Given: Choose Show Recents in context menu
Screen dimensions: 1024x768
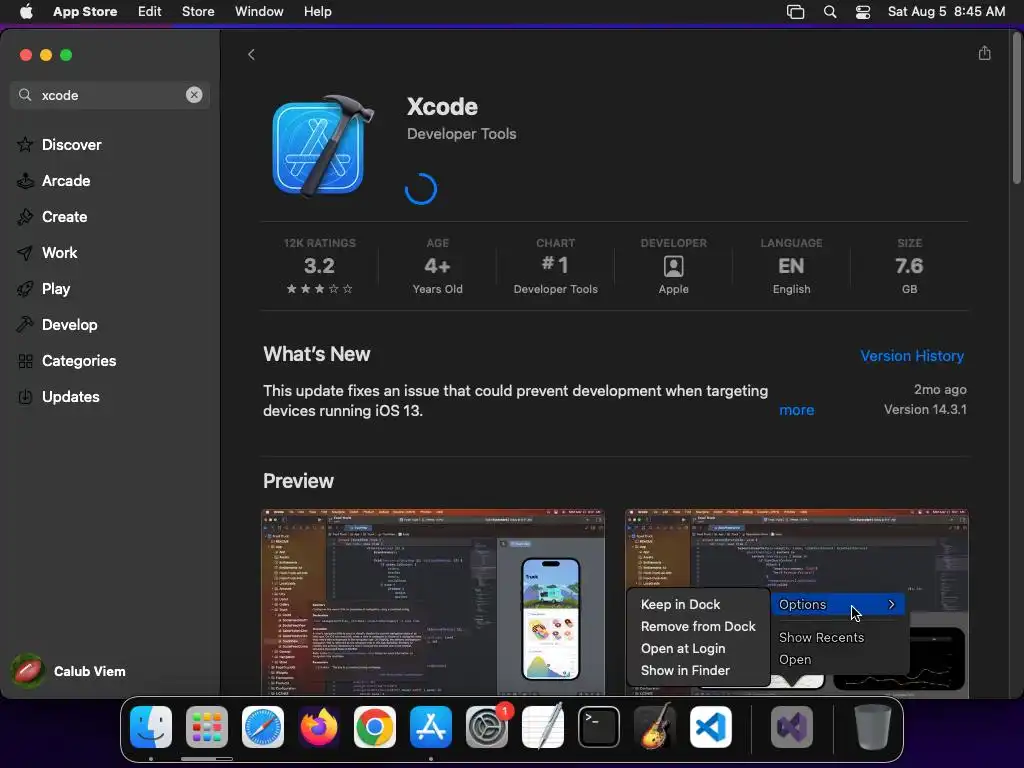Looking at the screenshot, I should click(x=821, y=637).
